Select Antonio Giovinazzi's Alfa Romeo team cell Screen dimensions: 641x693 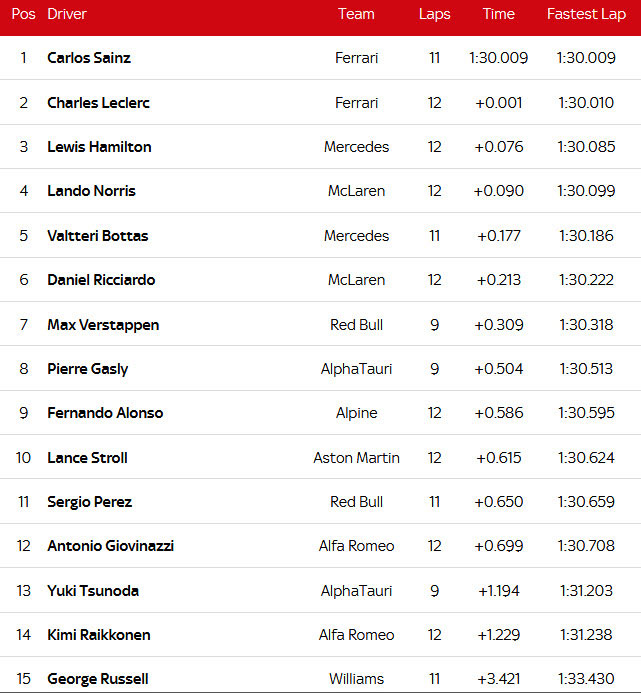(356, 546)
